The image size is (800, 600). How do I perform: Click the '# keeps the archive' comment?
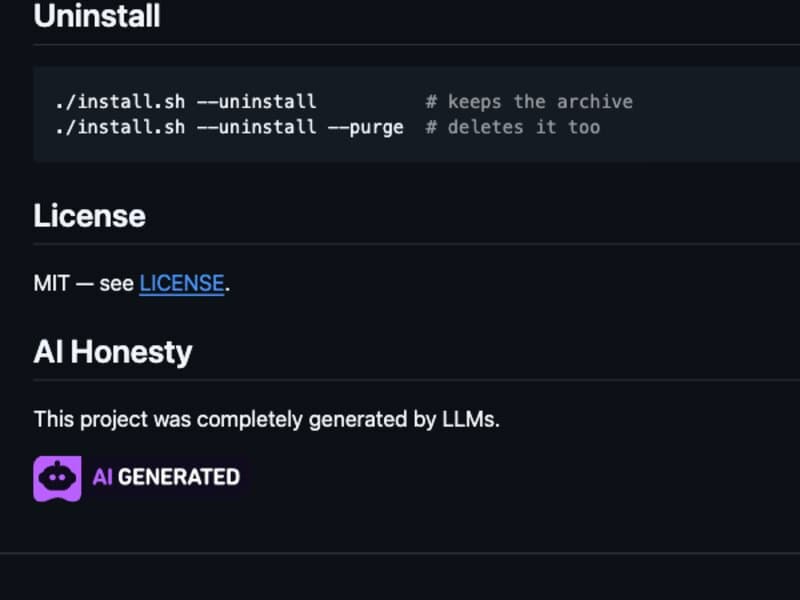point(529,102)
